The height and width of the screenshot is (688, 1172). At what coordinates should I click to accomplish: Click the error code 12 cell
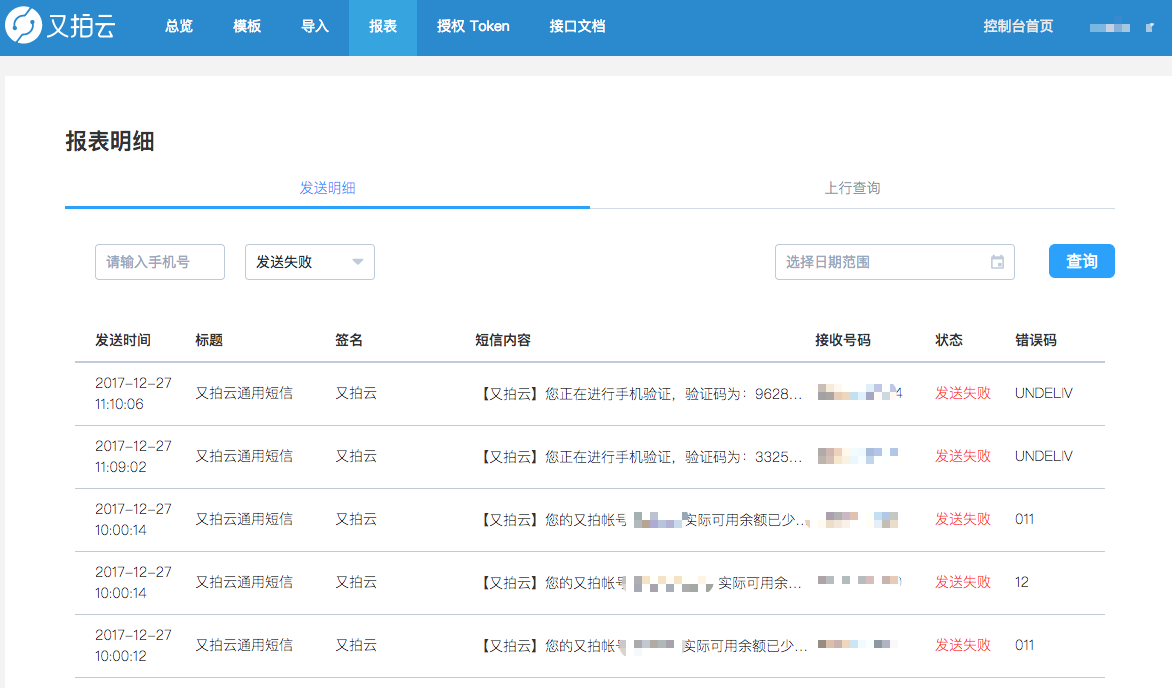pyautogui.click(x=1022, y=582)
